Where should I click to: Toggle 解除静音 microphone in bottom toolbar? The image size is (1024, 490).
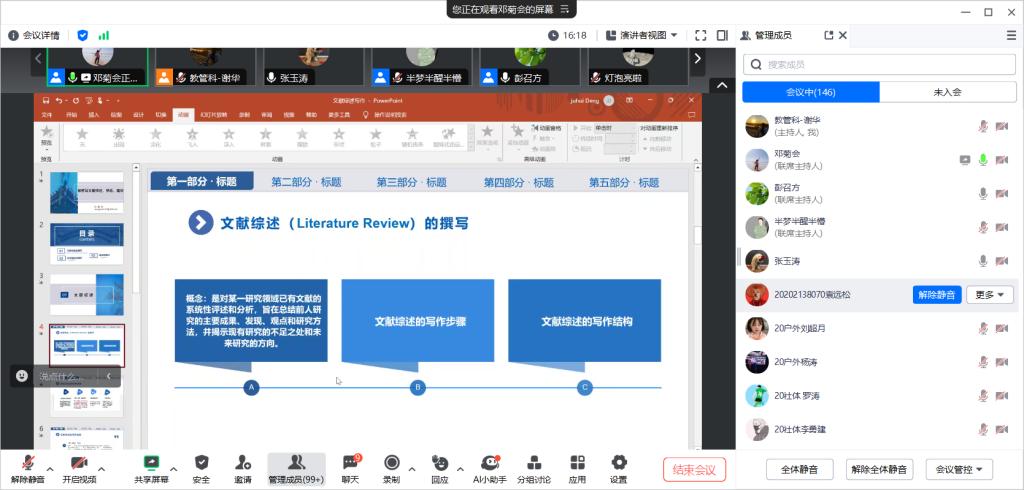(28, 463)
